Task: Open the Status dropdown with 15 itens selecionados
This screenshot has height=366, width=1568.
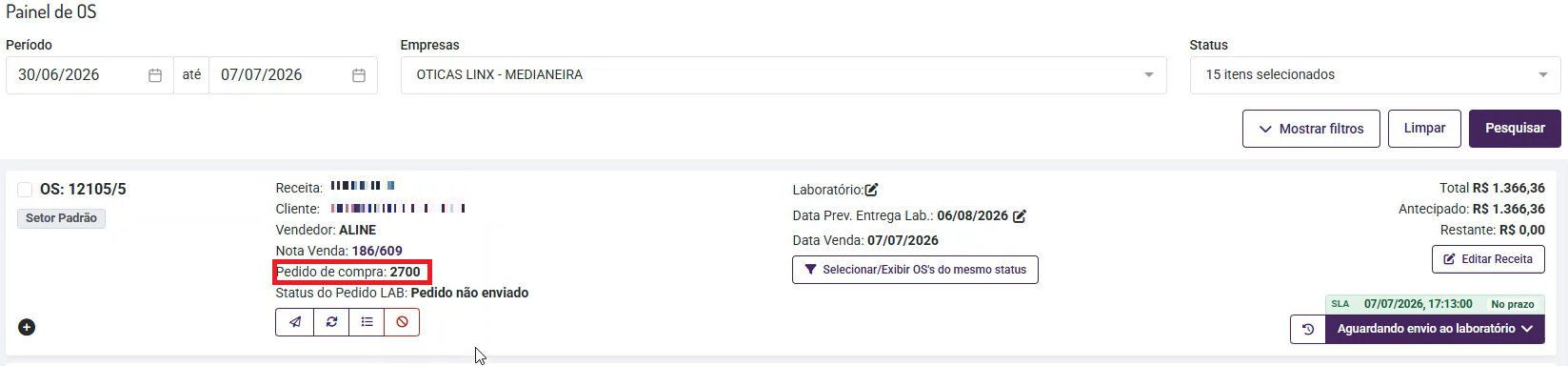Action: (1376, 75)
